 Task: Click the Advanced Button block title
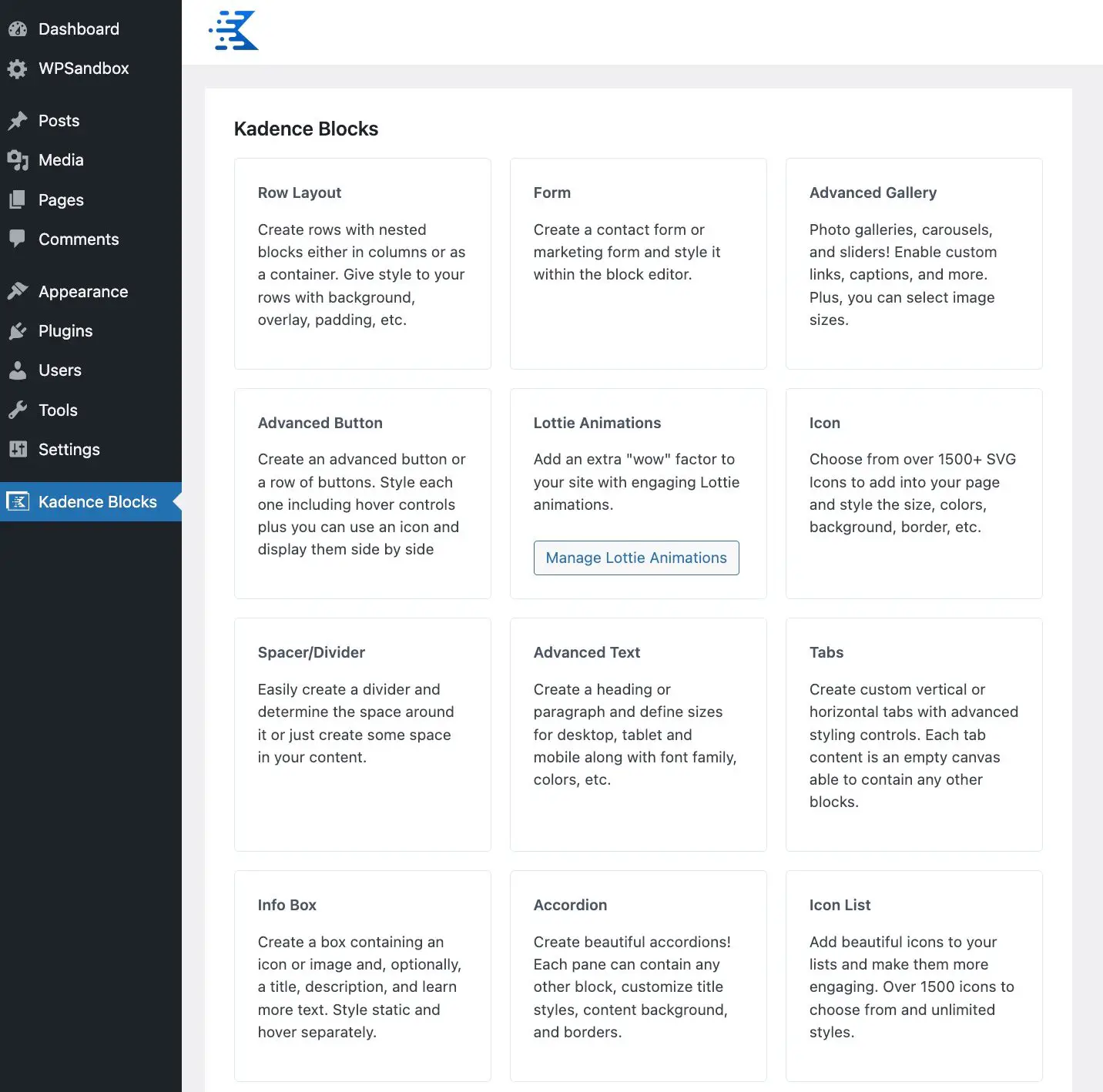pyautogui.click(x=320, y=423)
